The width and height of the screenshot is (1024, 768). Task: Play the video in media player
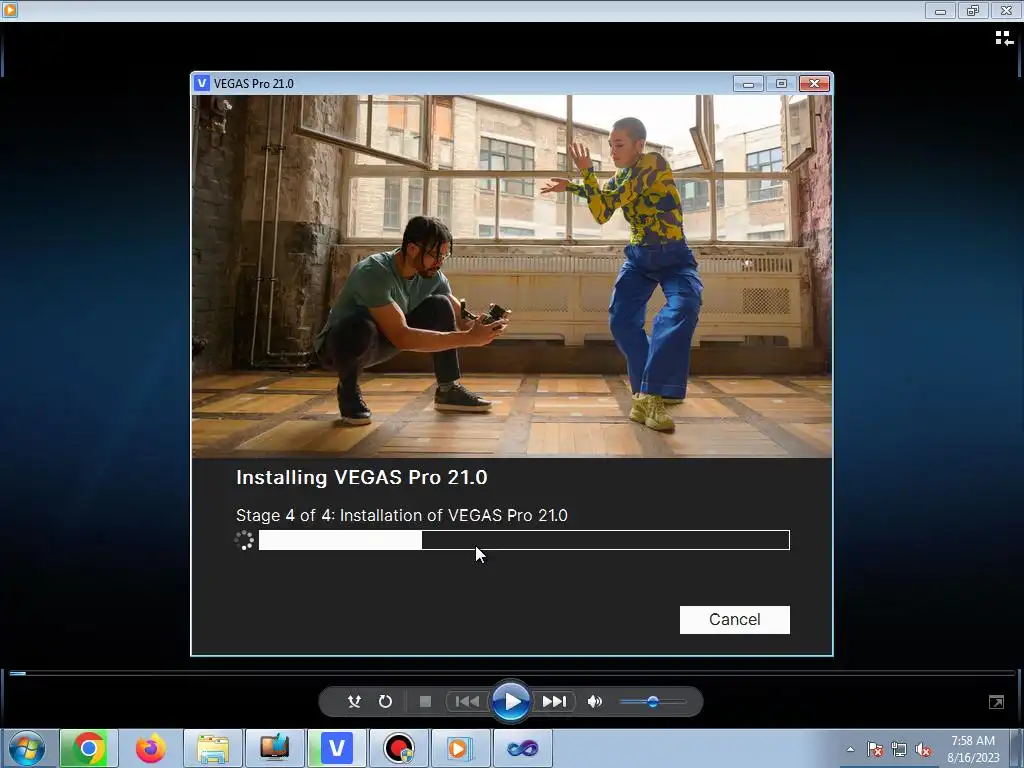[x=511, y=701]
